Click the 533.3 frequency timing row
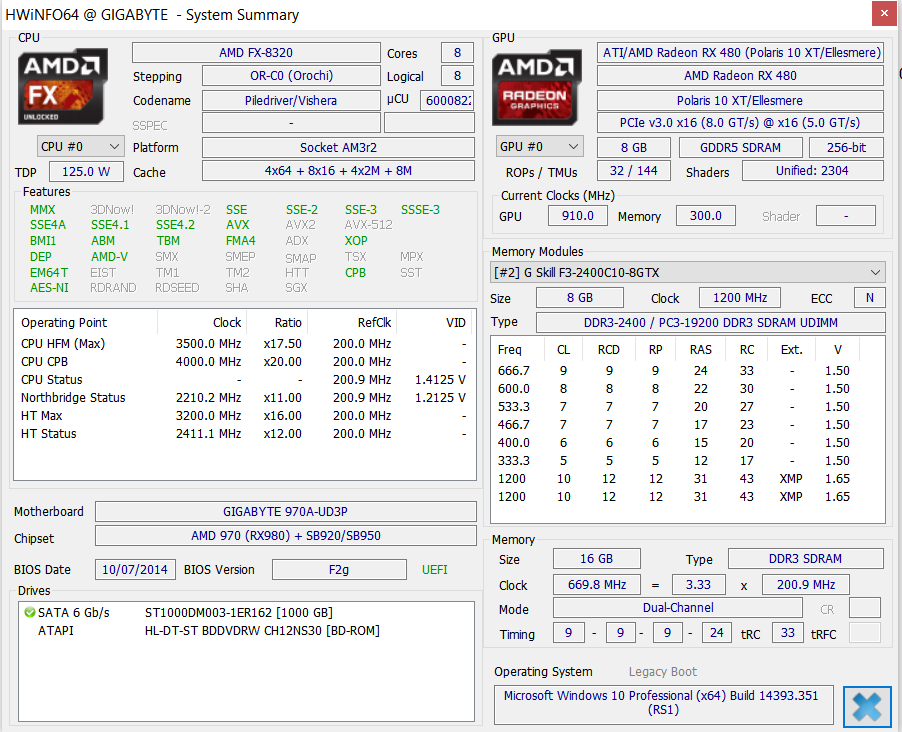This screenshot has height=732, width=902. click(673, 407)
